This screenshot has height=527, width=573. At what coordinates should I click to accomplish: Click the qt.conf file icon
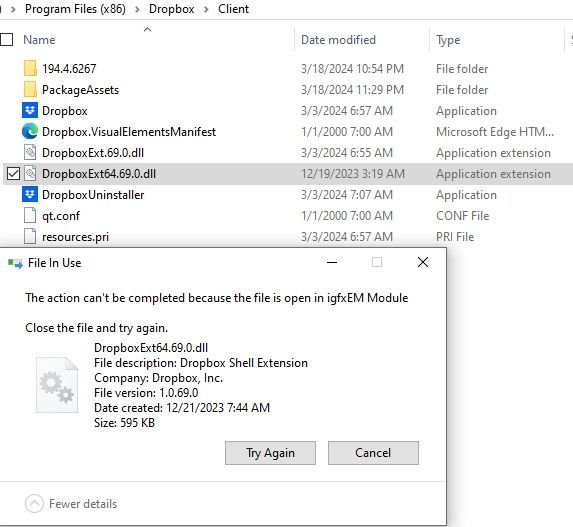click(30, 216)
